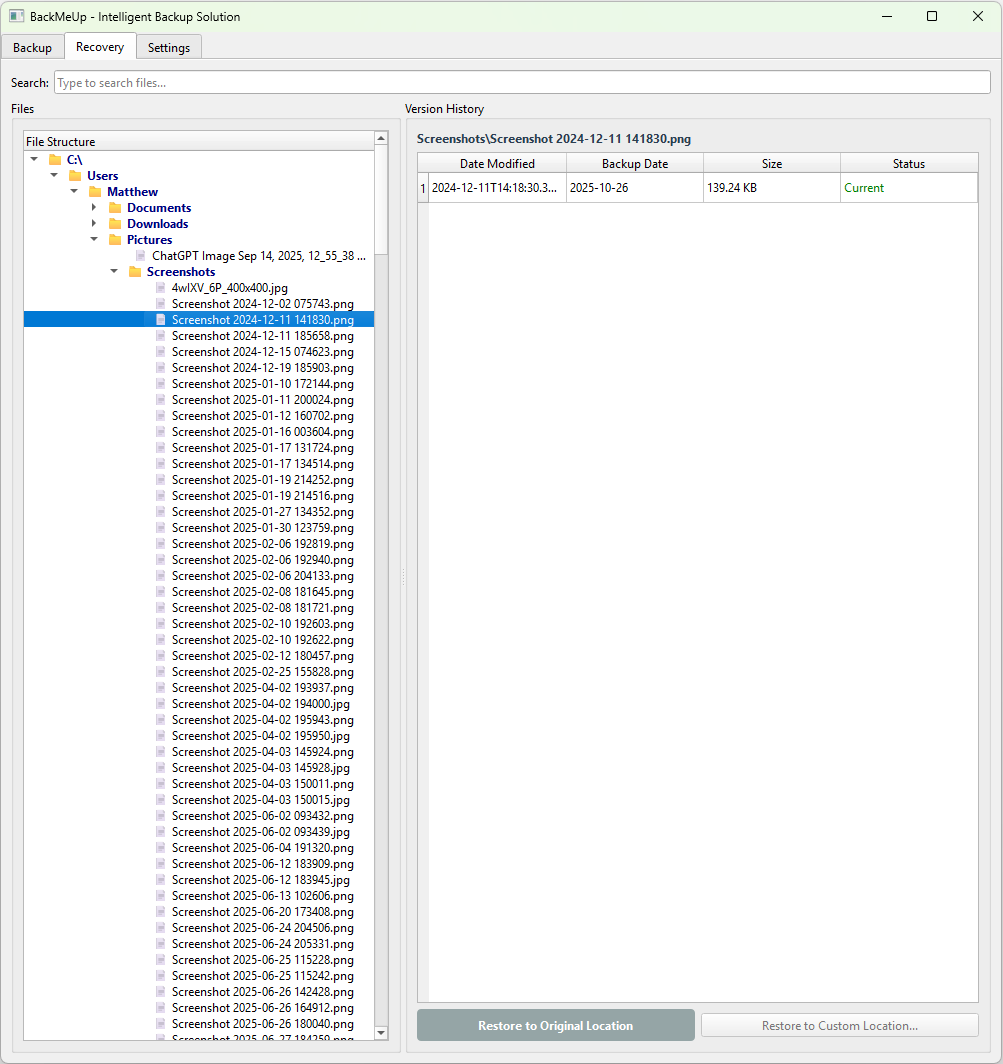Image resolution: width=1003 pixels, height=1064 pixels.
Task: Click the Documents folder icon
Action: (115, 208)
